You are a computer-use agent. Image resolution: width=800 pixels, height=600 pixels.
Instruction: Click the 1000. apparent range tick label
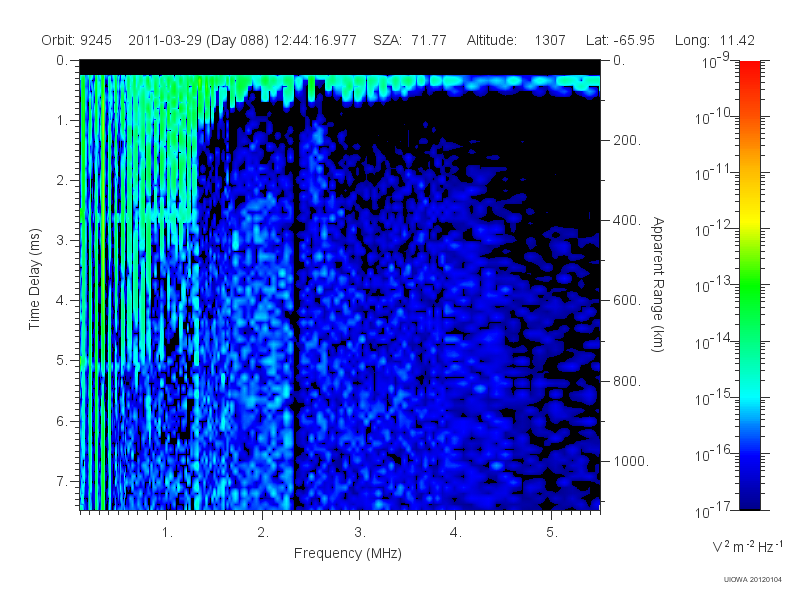click(x=631, y=461)
